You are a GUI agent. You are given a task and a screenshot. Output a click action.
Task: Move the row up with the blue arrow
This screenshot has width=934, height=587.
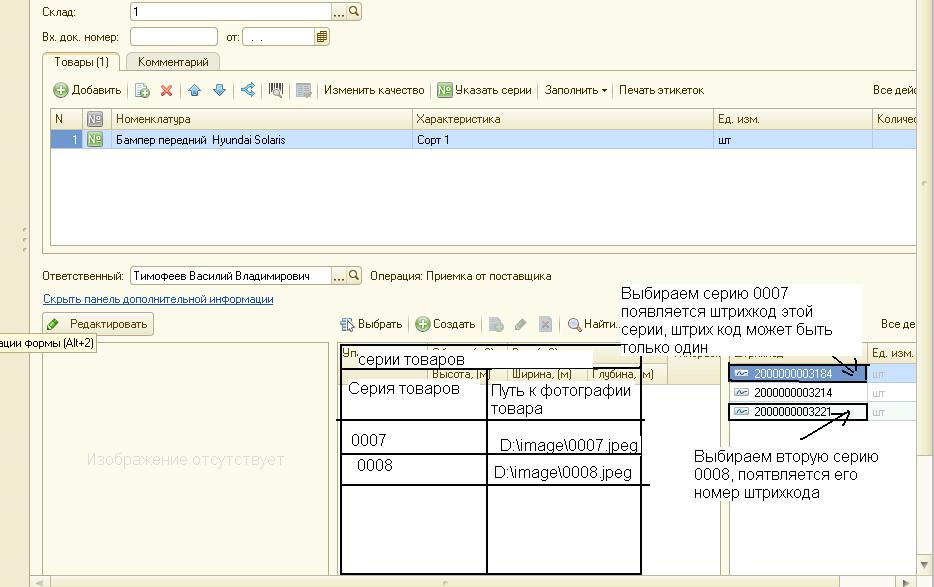(194, 90)
